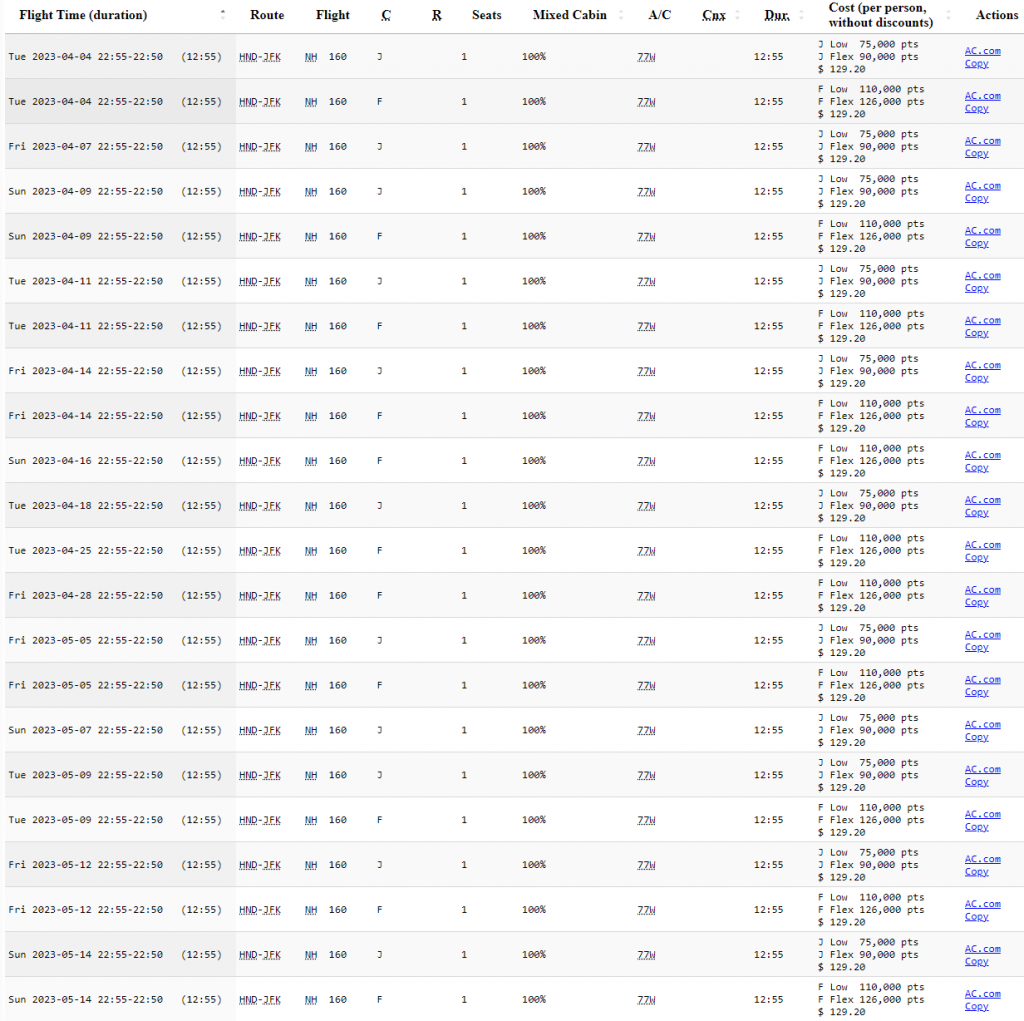
Task: Copy the Fri 2023-04-14 F fare row
Action: [976, 423]
